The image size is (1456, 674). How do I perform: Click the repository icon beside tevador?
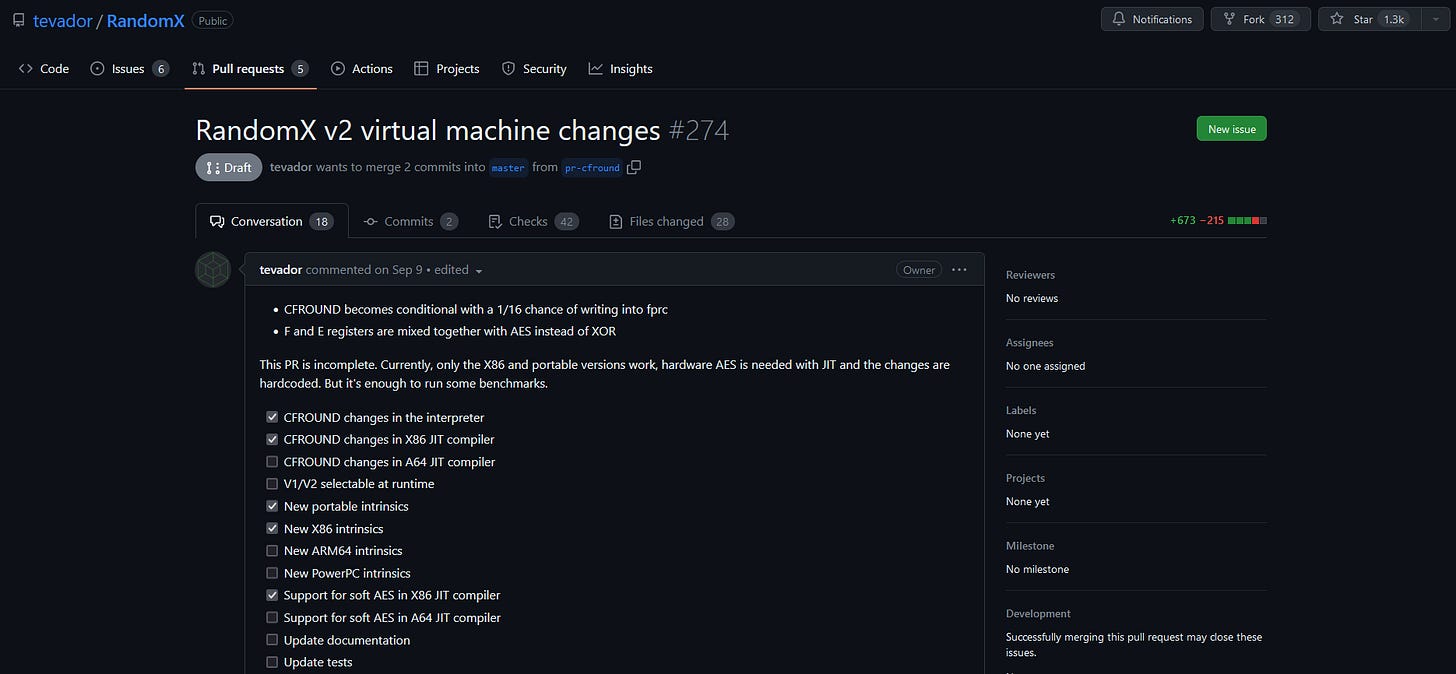[19, 20]
